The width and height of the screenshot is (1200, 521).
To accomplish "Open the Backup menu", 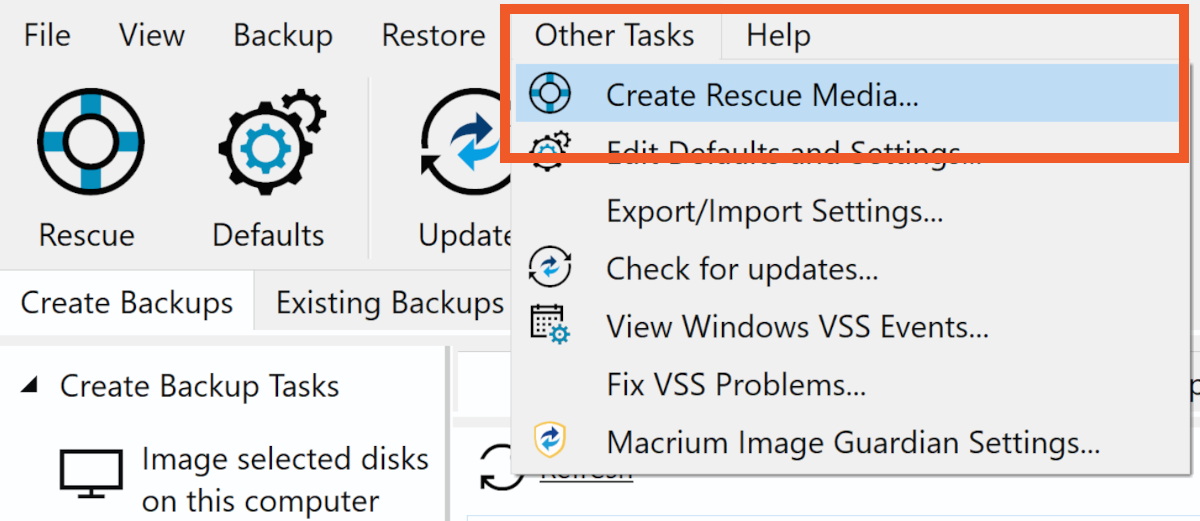I will point(283,36).
